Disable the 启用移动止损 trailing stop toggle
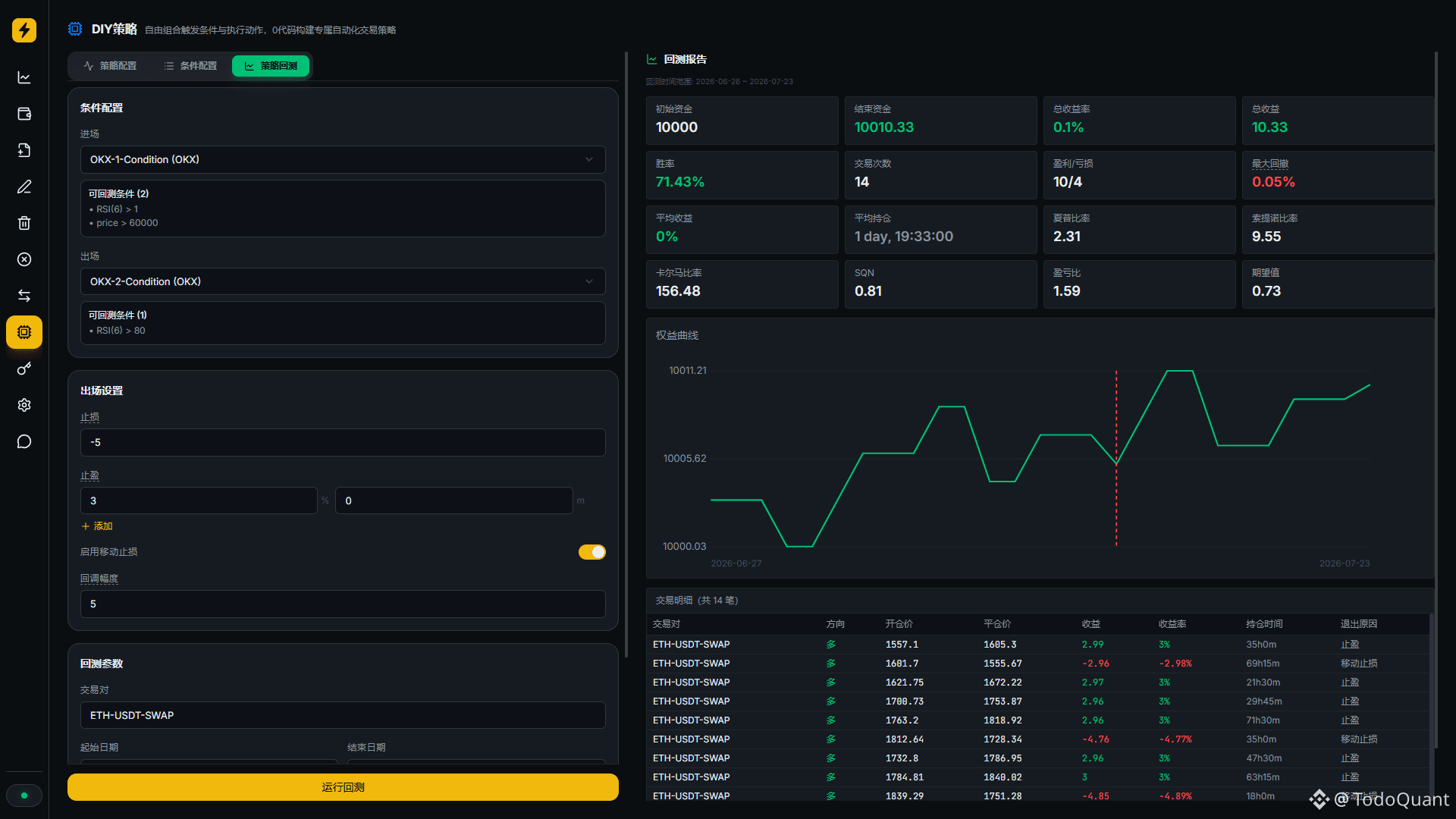Image resolution: width=1456 pixels, height=819 pixels. coord(591,552)
